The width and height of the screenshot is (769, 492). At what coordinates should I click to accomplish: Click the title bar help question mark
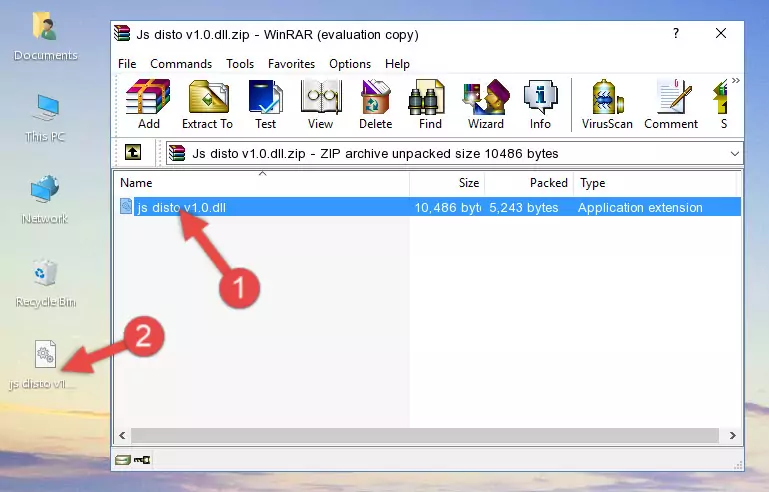coord(676,33)
